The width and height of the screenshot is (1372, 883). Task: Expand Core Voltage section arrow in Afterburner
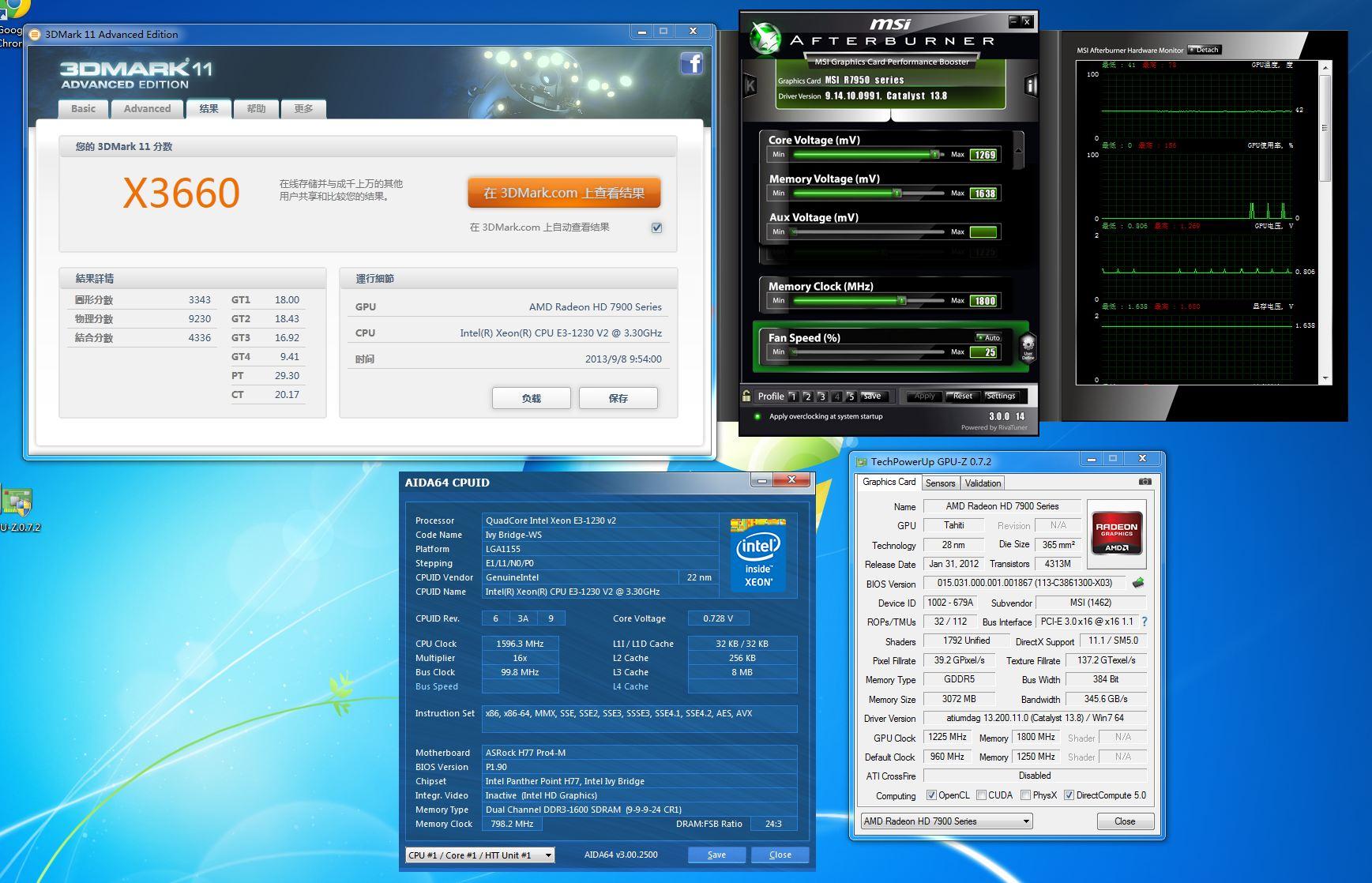[x=1018, y=149]
